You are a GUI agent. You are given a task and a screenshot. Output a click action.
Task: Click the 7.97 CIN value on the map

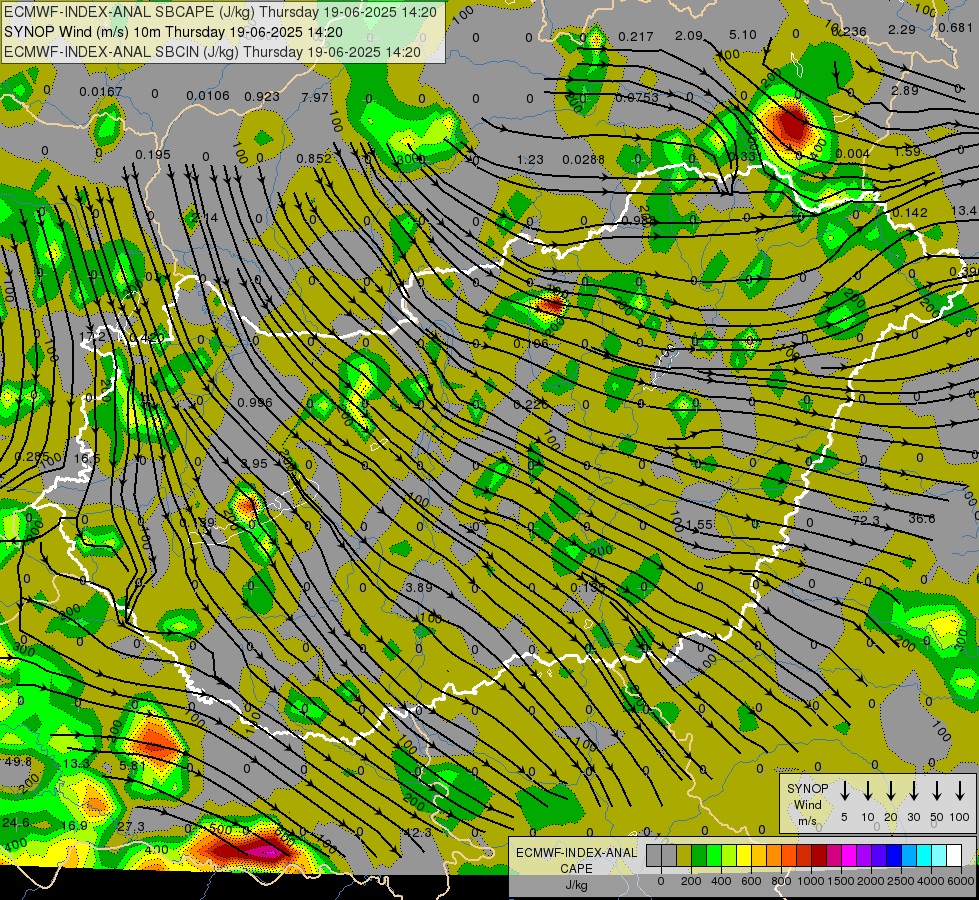(x=315, y=97)
